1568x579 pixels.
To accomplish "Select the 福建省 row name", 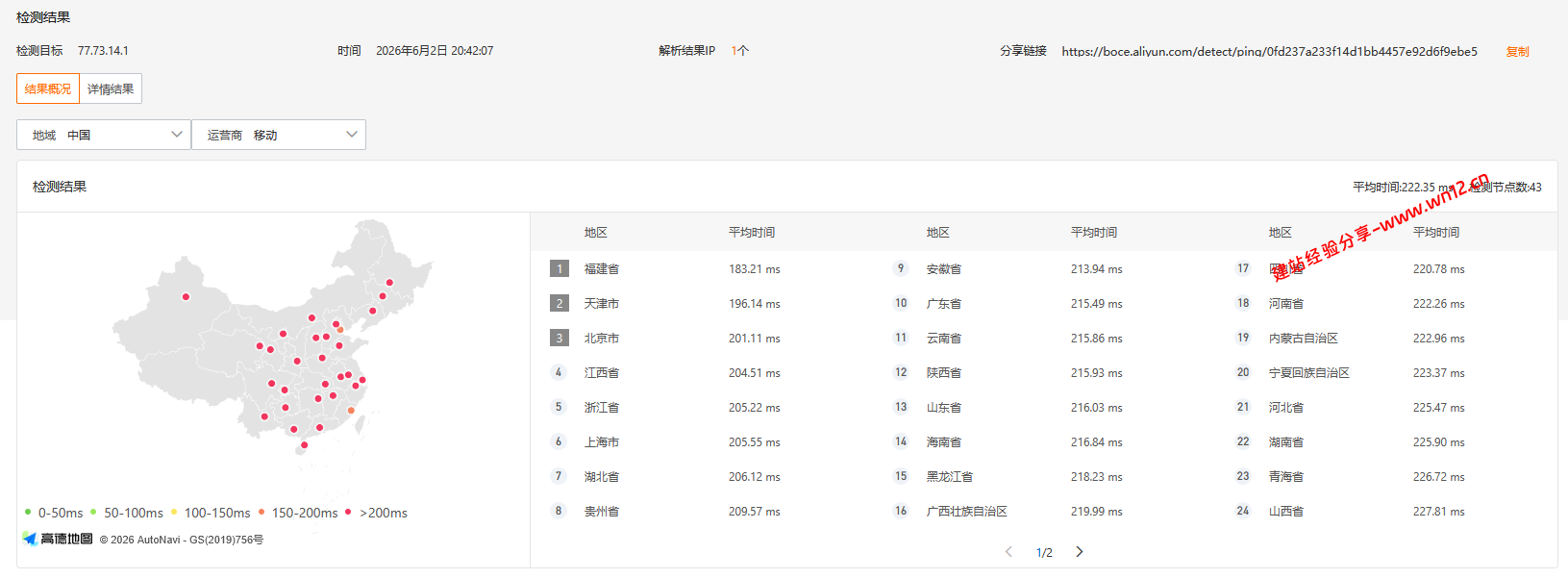I will [x=602, y=269].
